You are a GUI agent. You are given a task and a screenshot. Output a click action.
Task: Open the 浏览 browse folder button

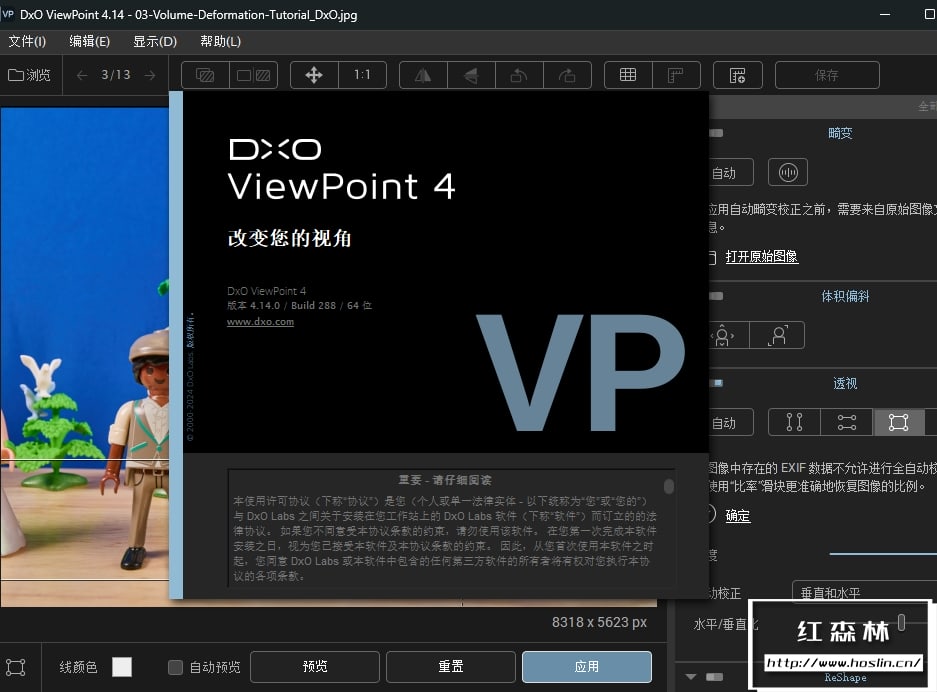point(30,75)
